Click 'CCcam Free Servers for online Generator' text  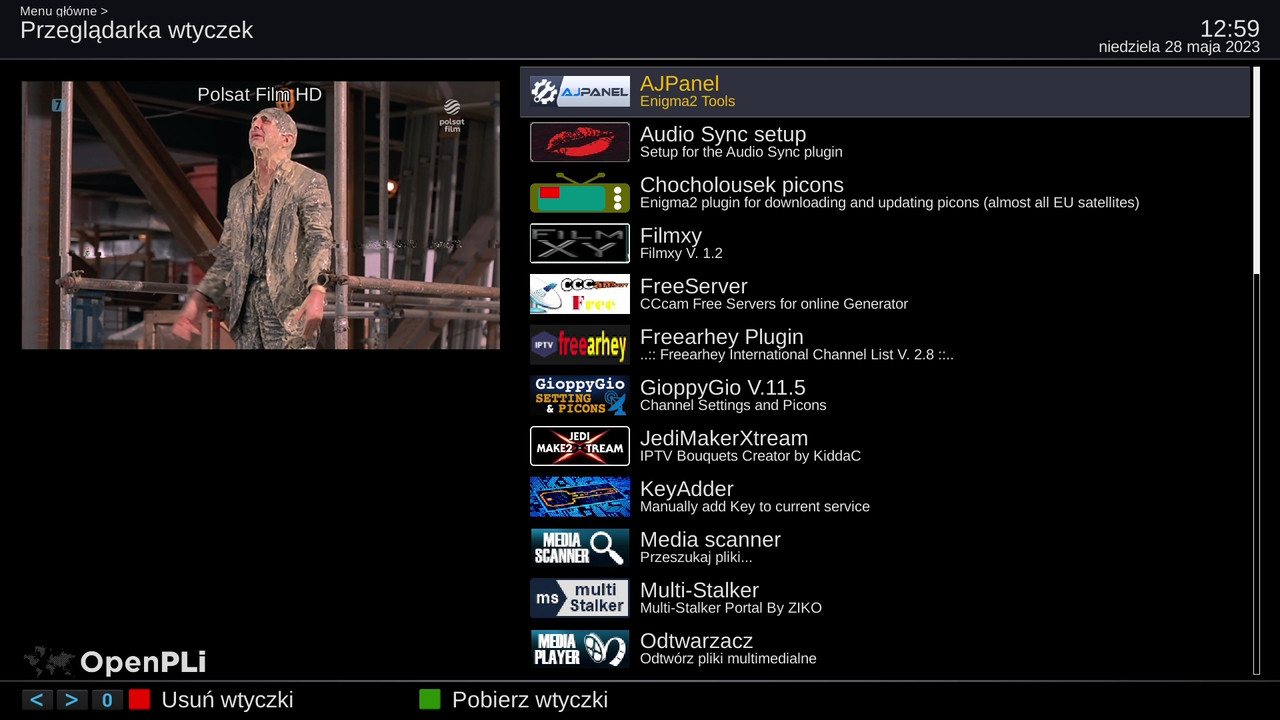(774, 304)
